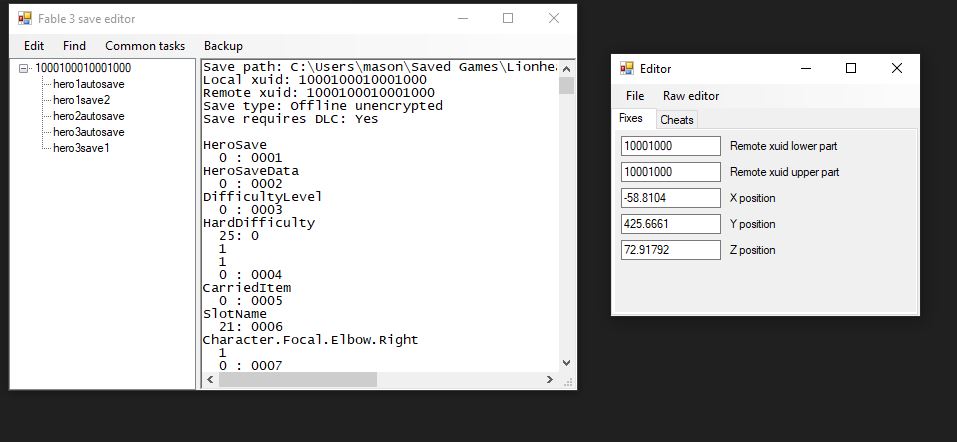Switch to the Cheats tab
957x442 pixels.
coord(677,120)
